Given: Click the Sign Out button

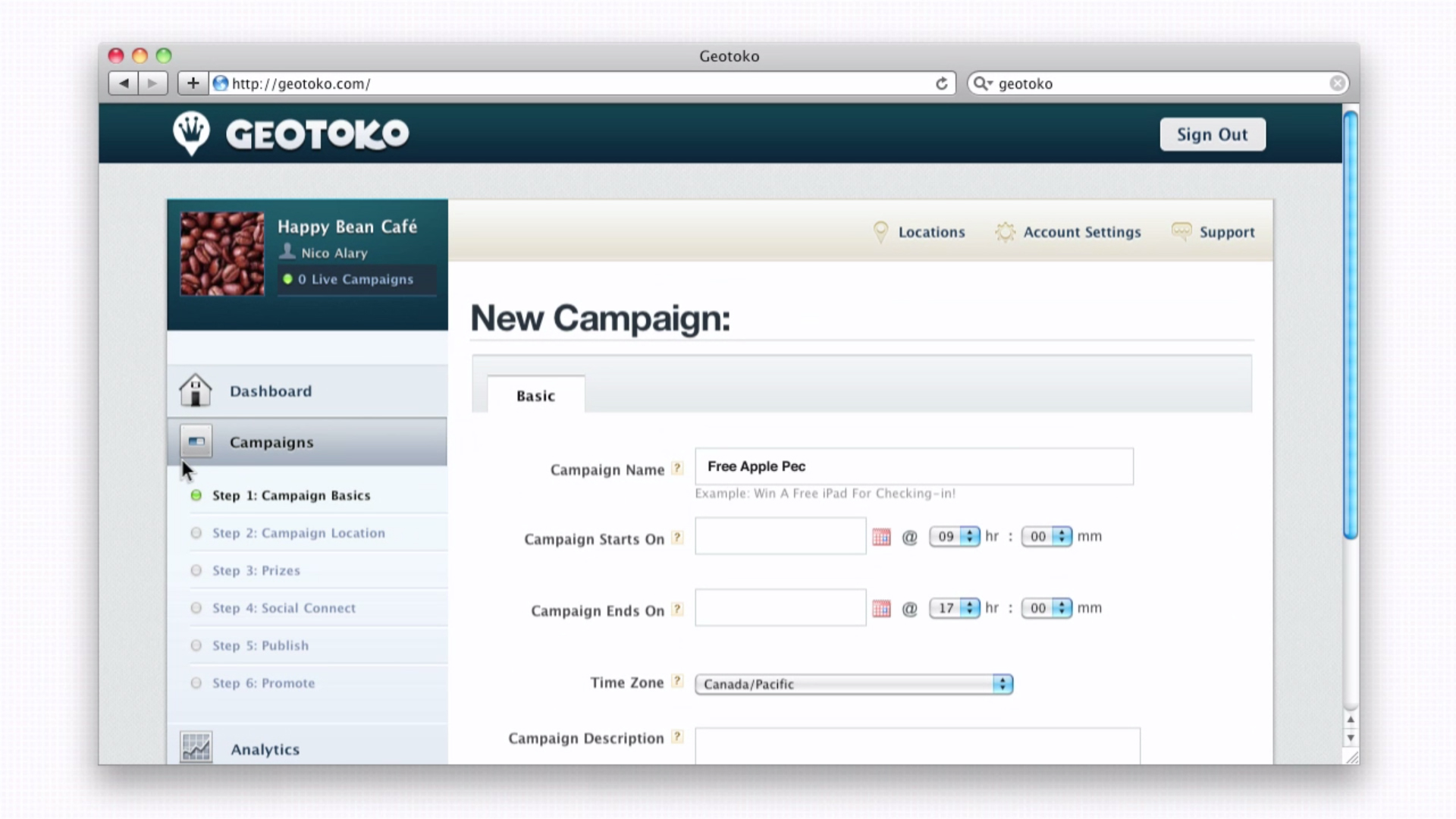Looking at the screenshot, I should 1212,134.
